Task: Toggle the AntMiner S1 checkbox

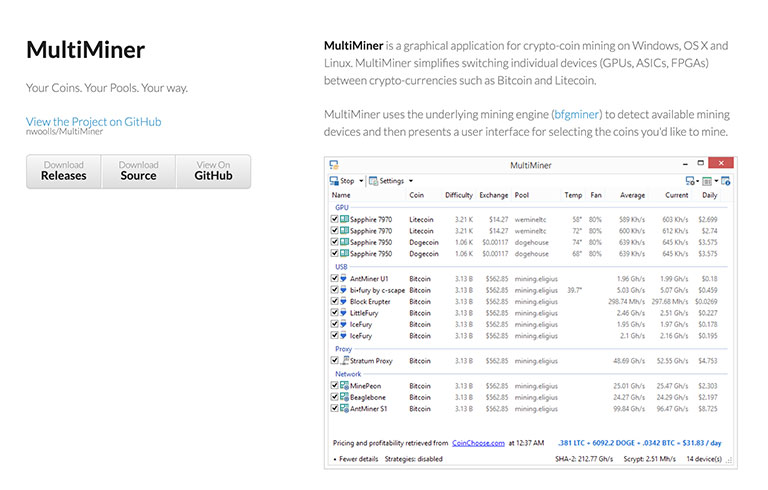Action: [x=335, y=408]
